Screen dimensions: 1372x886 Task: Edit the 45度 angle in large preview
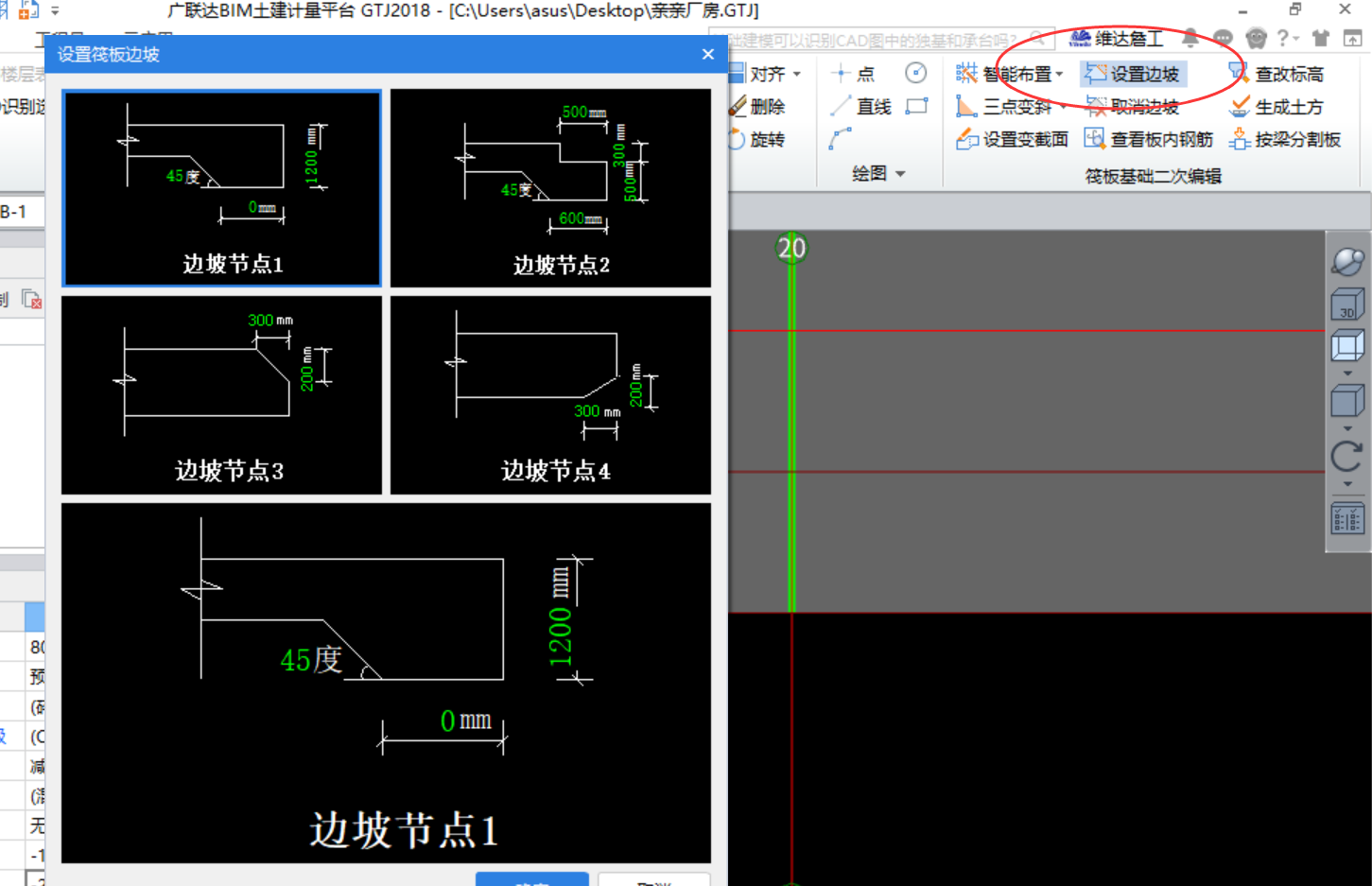311,659
